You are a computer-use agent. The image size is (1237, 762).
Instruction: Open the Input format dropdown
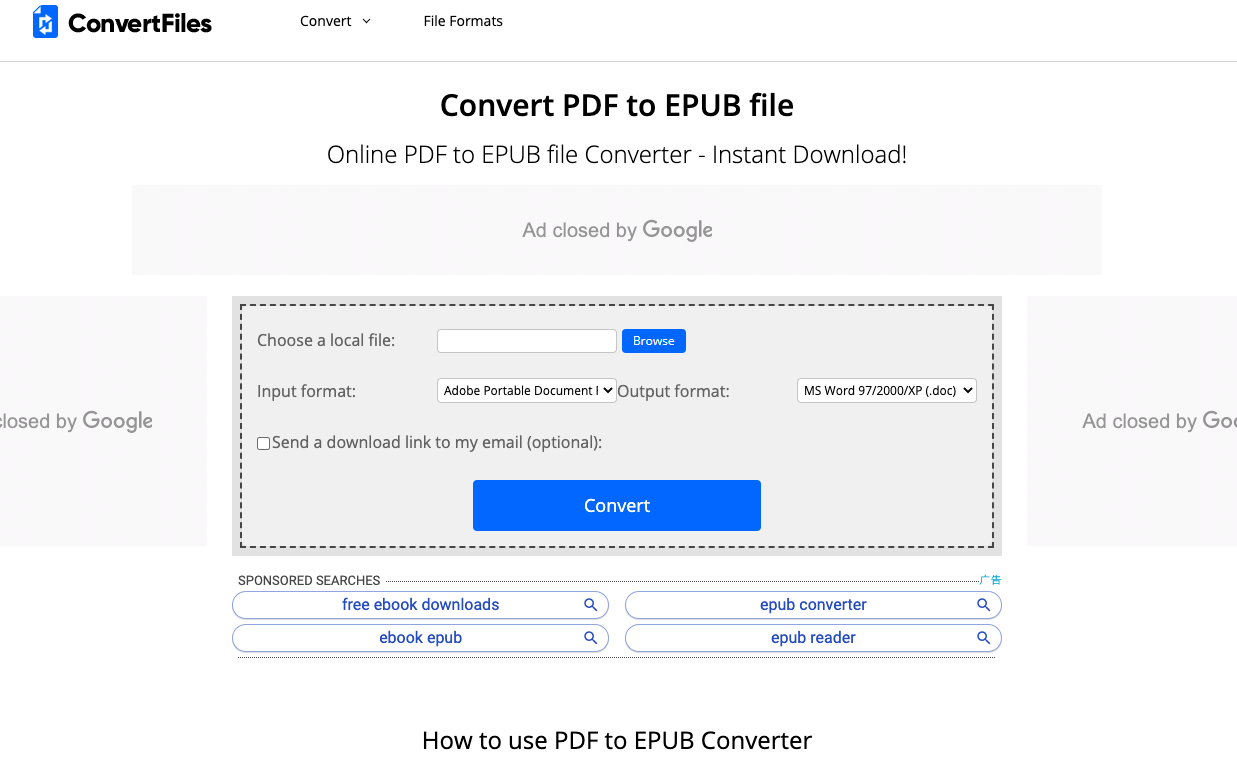(526, 390)
